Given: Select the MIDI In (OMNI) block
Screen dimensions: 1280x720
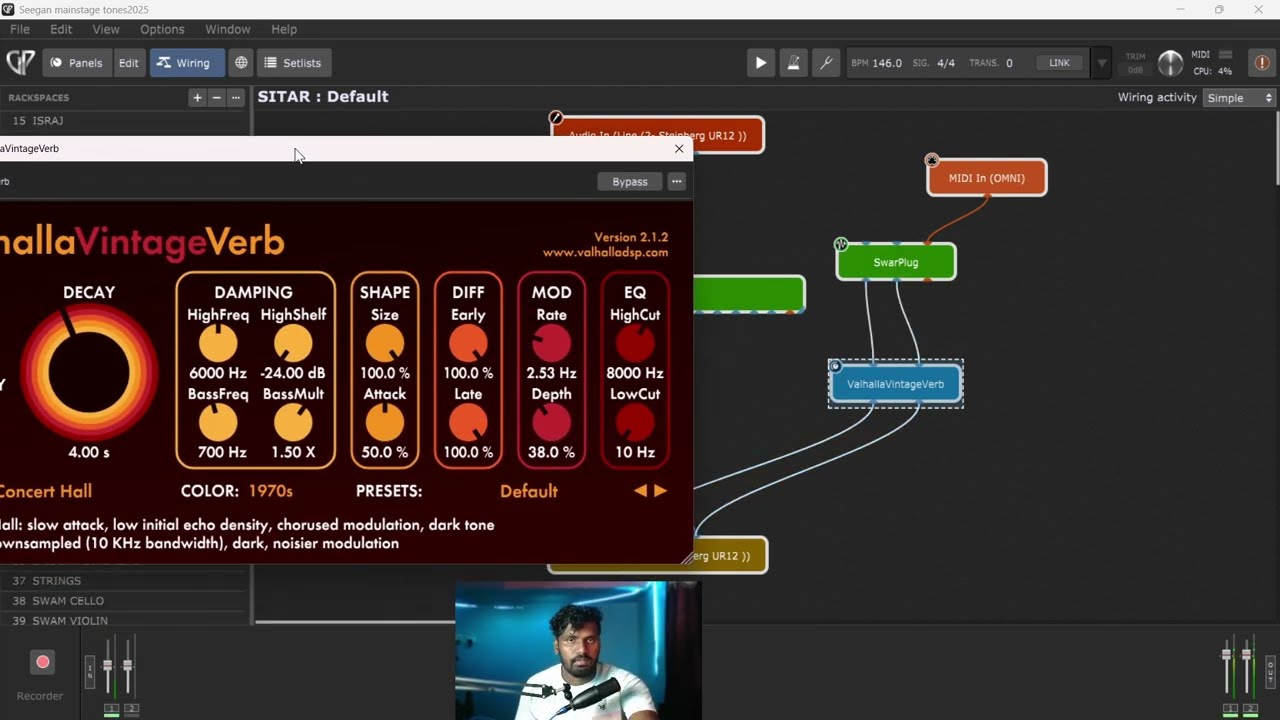Looking at the screenshot, I should (x=987, y=178).
